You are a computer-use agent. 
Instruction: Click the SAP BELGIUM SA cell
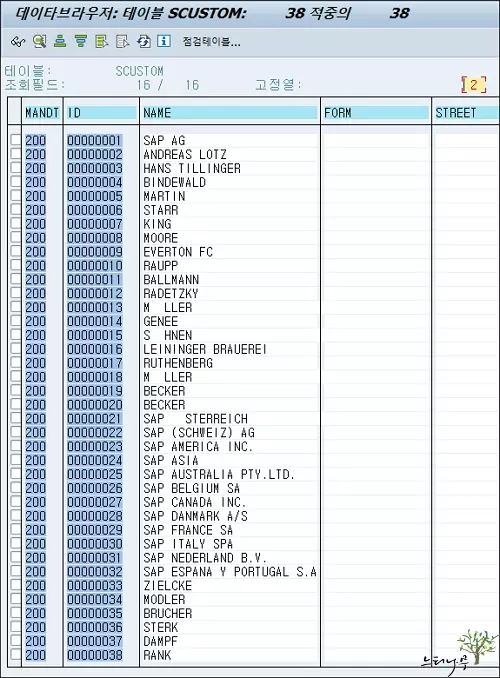pyautogui.click(x=192, y=488)
